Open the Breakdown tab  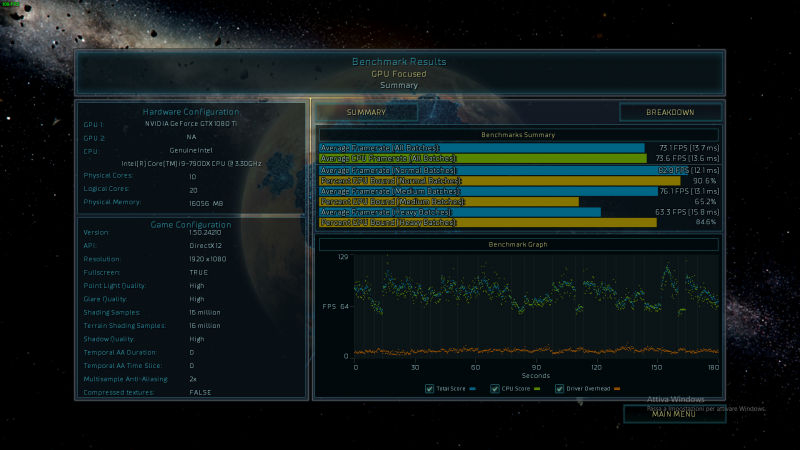670,112
